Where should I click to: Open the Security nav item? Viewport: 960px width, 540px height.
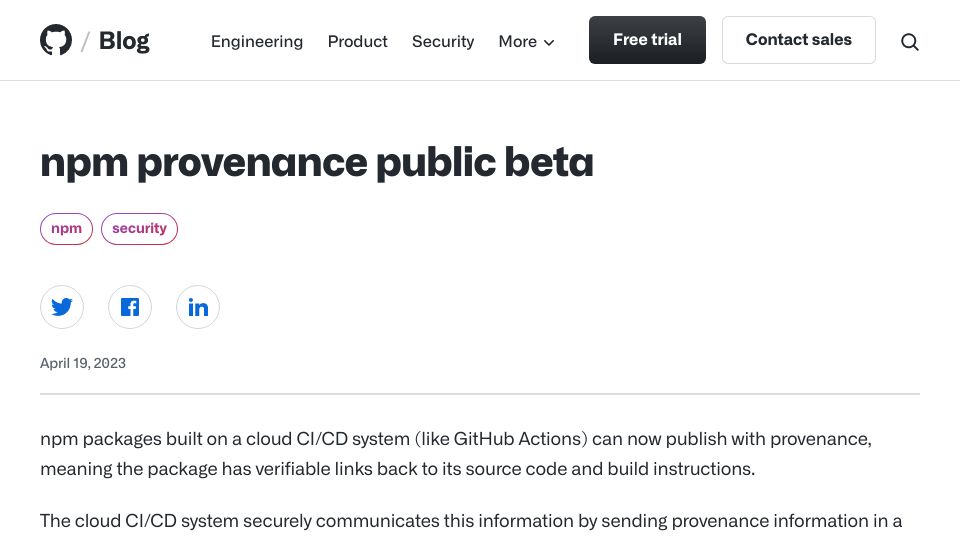[x=443, y=41]
